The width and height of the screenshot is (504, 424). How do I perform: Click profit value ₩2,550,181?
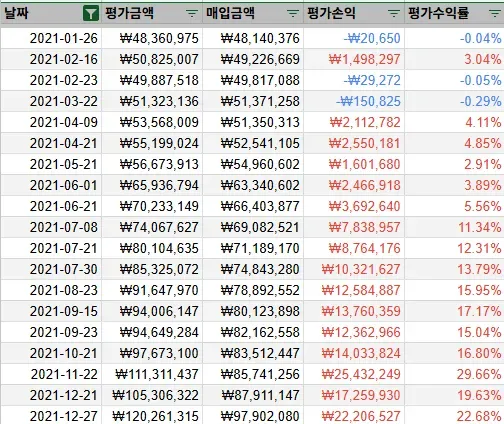[x=365, y=143]
